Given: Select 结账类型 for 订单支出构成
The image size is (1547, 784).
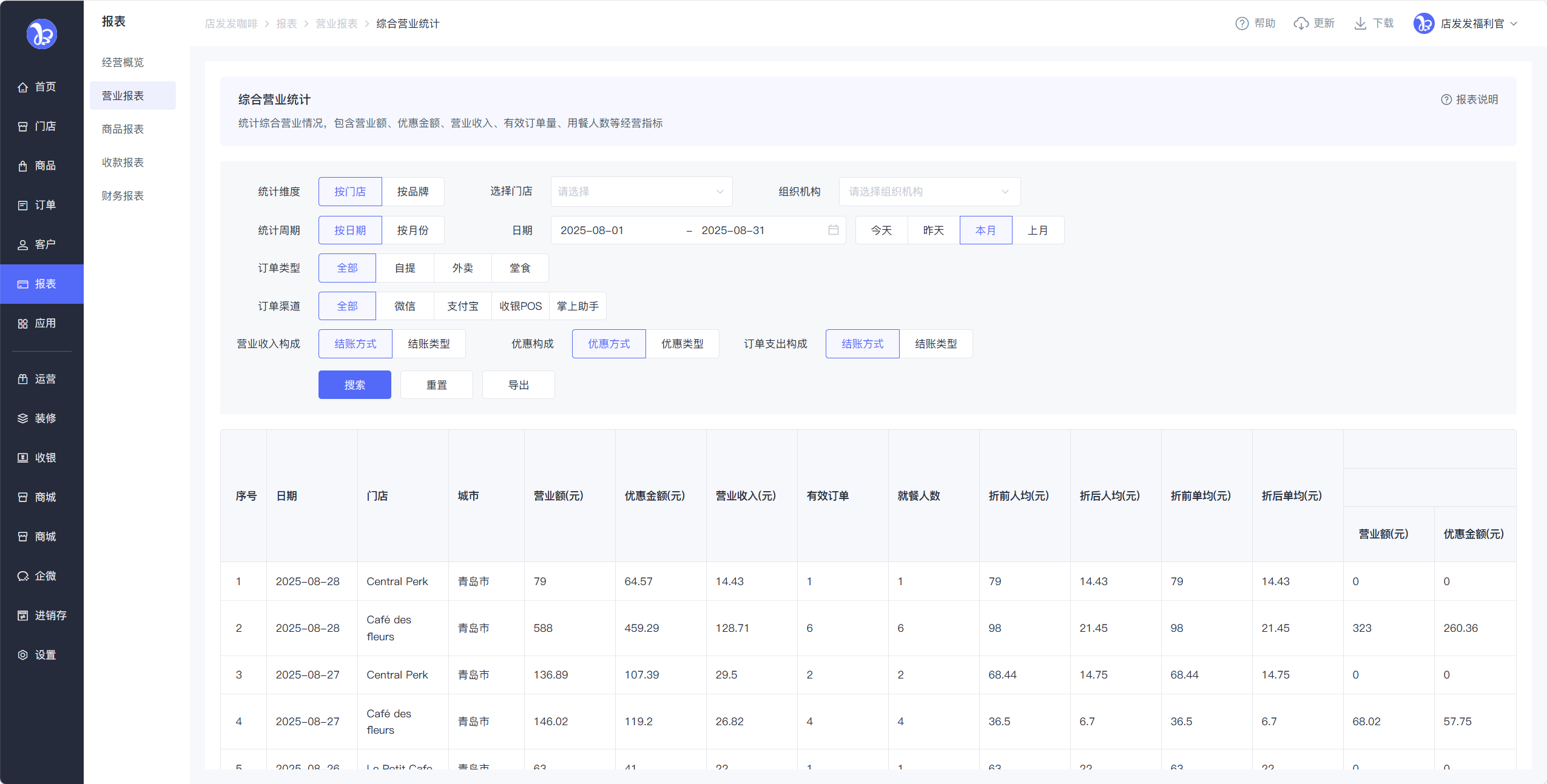Looking at the screenshot, I should 935,344.
